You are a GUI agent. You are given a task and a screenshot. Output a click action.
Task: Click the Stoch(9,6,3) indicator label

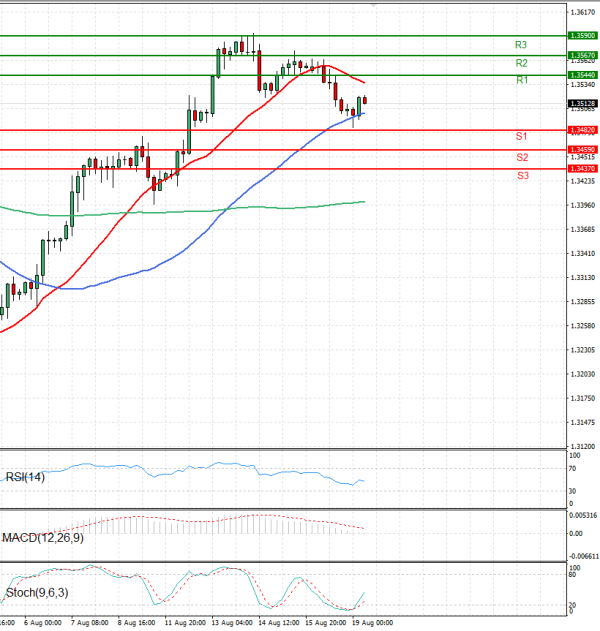(x=37, y=593)
